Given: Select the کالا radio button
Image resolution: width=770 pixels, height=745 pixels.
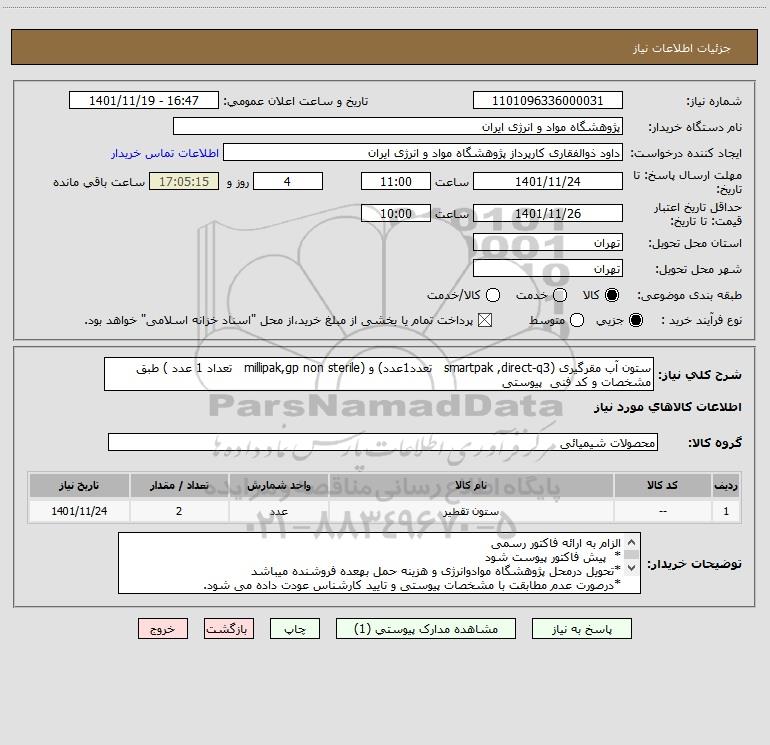Looking at the screenshot, I should (x=612, y=295).
